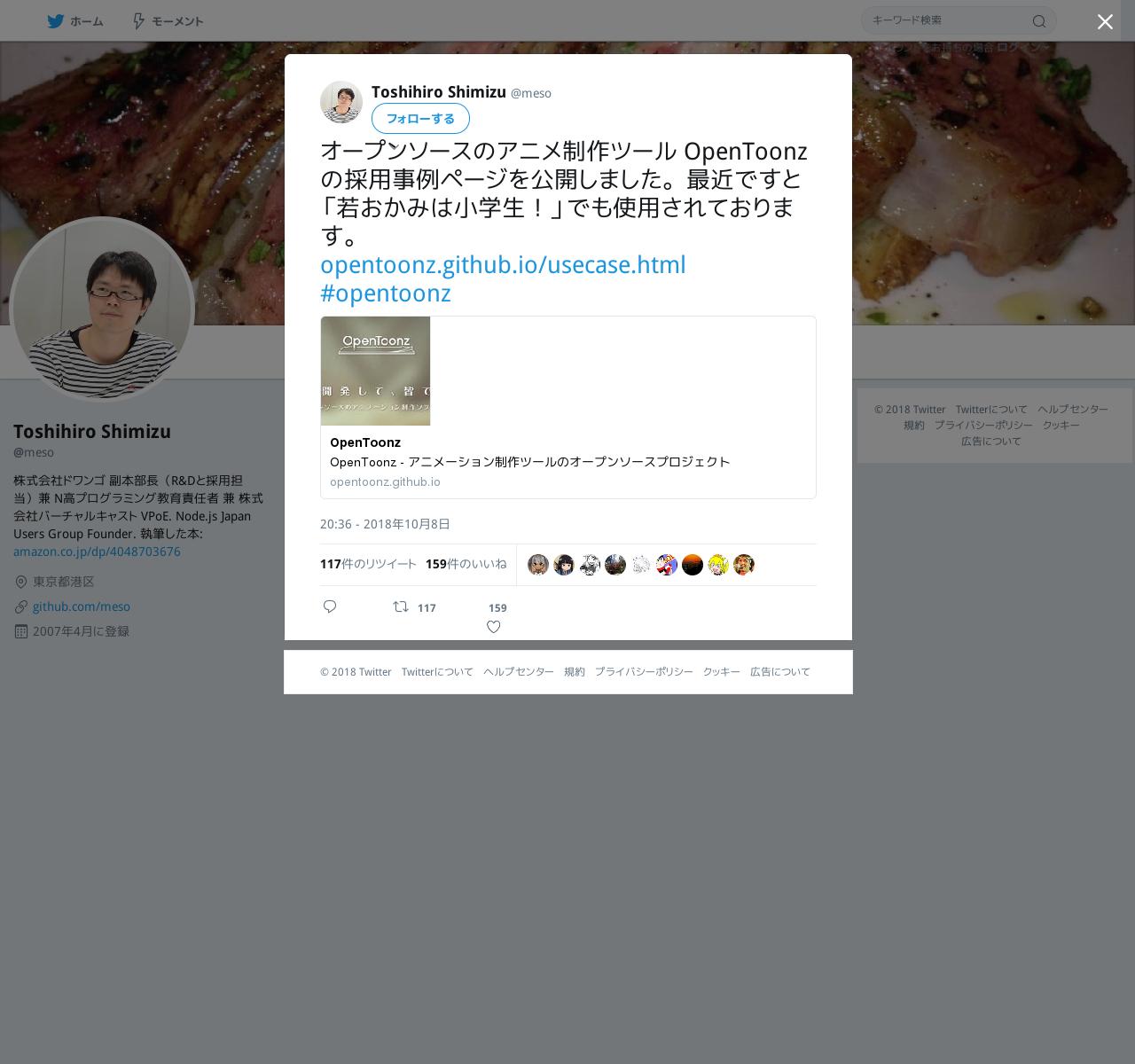1135x1064 pixels.
Task: Click the retweet icon showing 117
Action: pyautogui.click(x=401, y=606)
